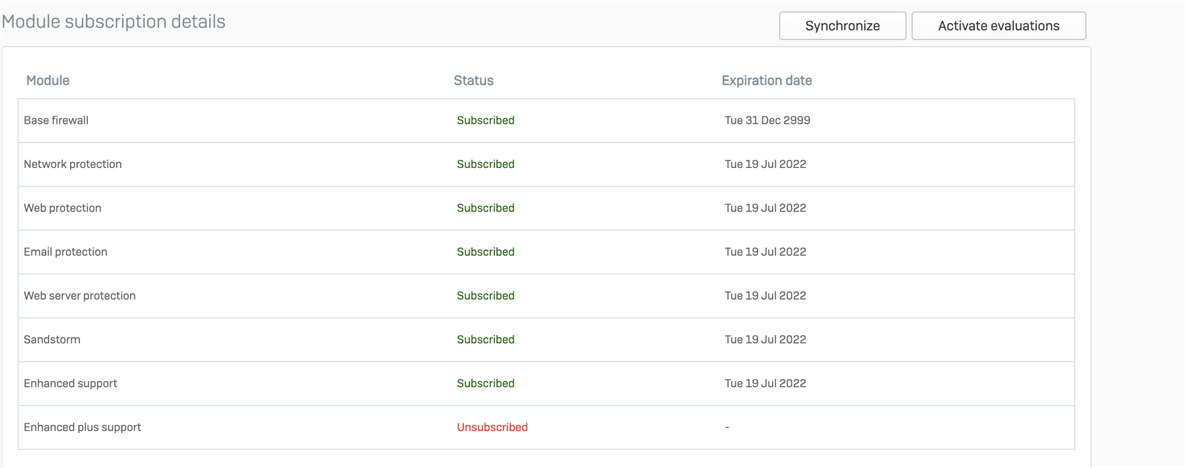
Task: Click Sandstorm's Subscribed status
Action: [486, 339]
